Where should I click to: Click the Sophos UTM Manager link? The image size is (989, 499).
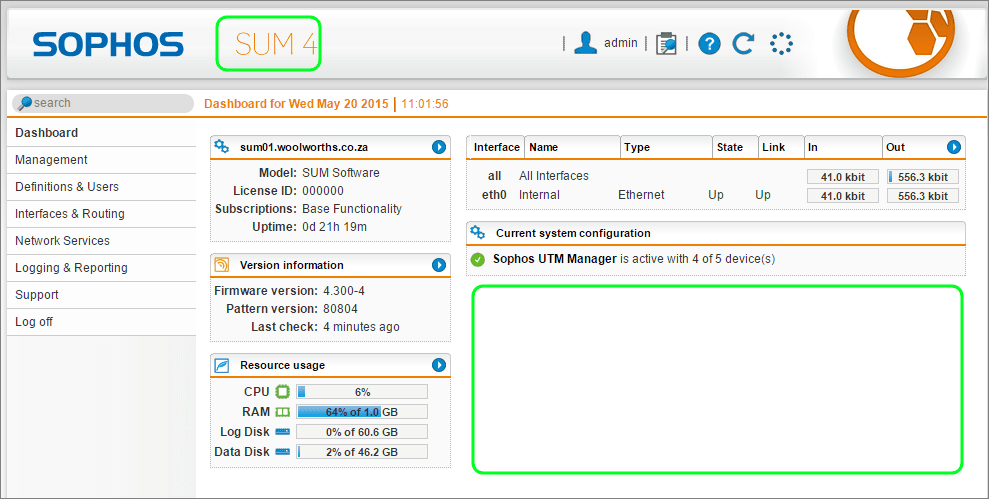point(554,259)
